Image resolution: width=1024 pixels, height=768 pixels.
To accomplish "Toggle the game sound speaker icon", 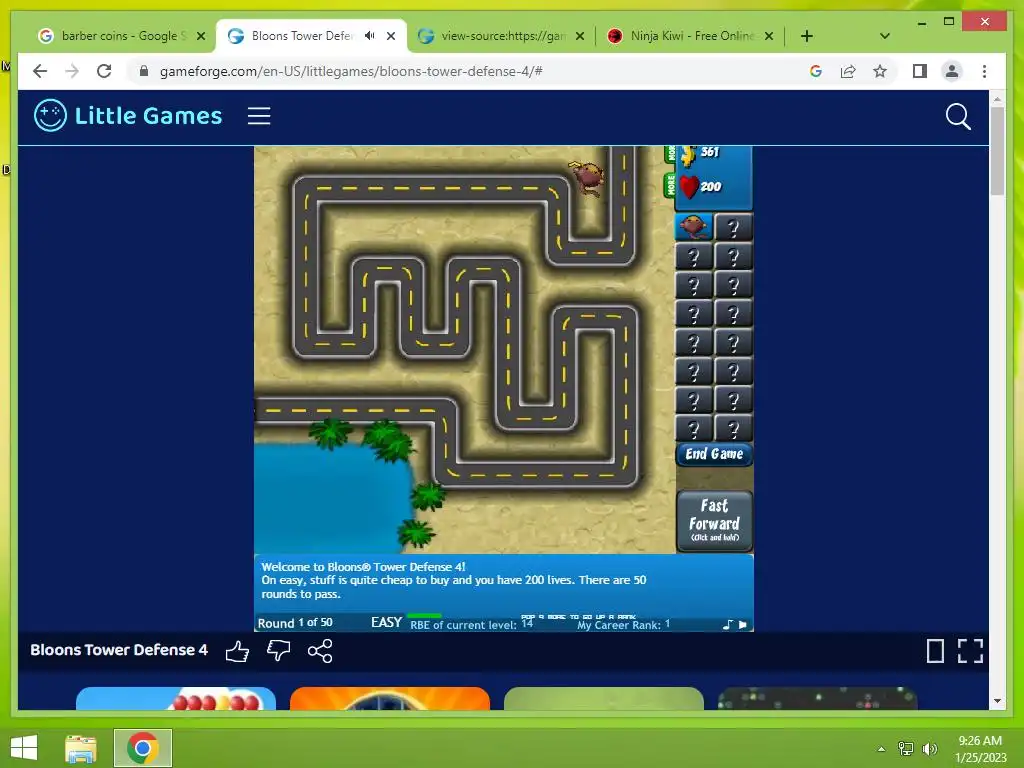I will (743, 625).
